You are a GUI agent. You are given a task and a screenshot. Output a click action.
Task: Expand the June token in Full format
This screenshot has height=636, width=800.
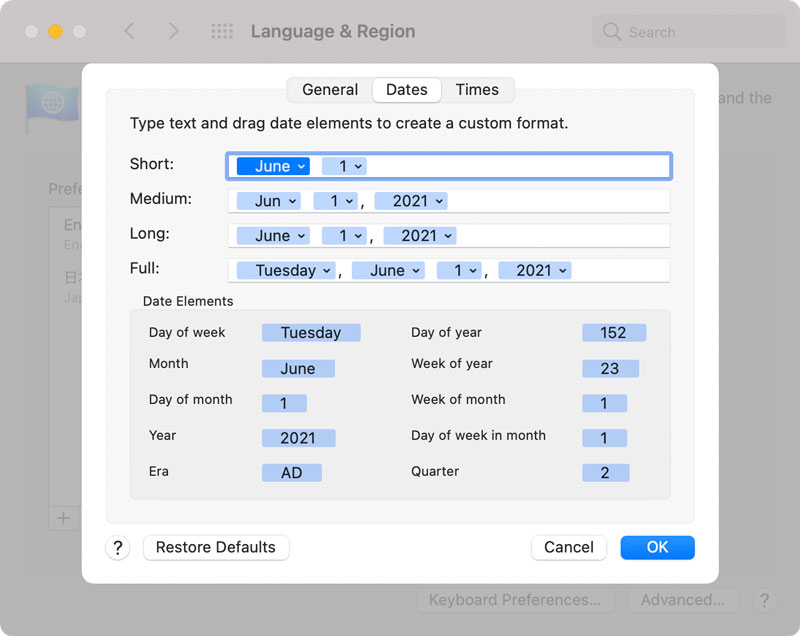coord(388,270)
